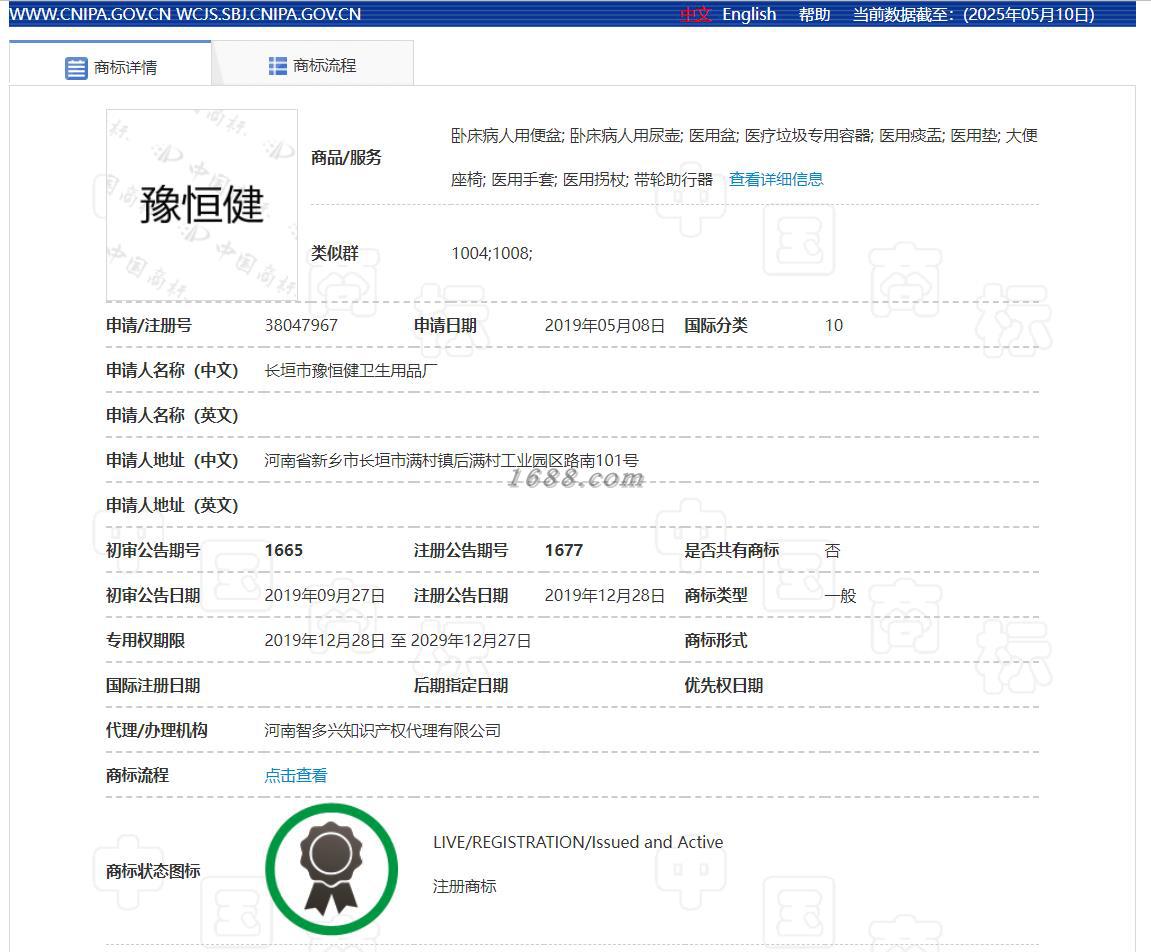The width and height of the screenshot is (1151, 952).
Task: Select registration announcement date 2019年12月28日
Action: (605, 595)
